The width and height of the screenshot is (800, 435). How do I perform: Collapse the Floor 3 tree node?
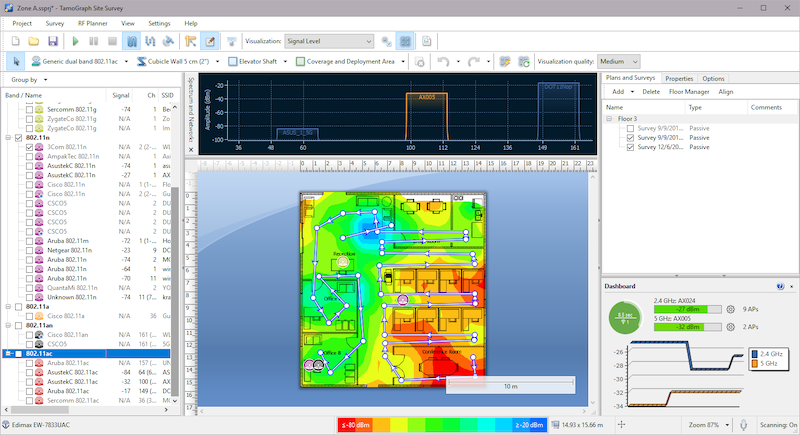(x=609, y=119)
